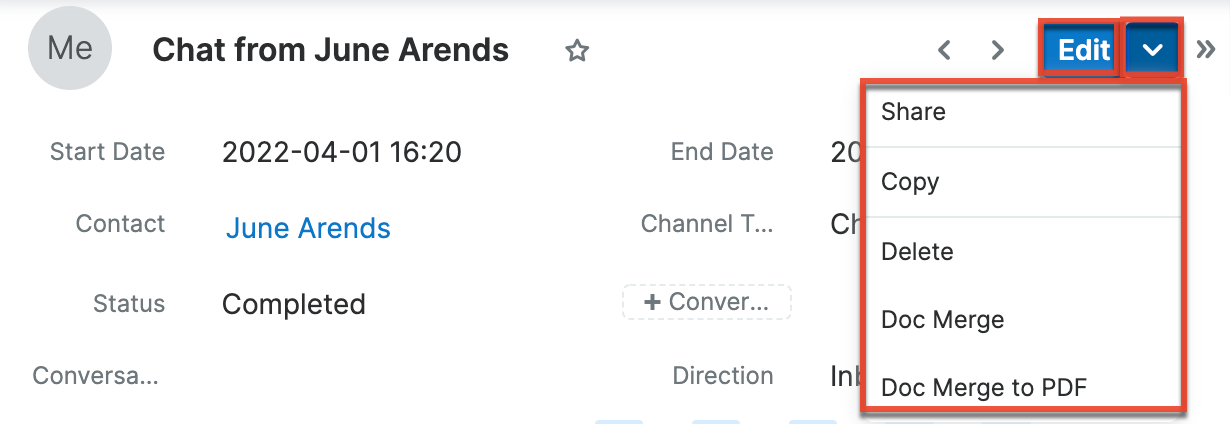Click the End Date field label
Screen dimensions: 1230x424
pyautogui.click(x=722, y=152)
